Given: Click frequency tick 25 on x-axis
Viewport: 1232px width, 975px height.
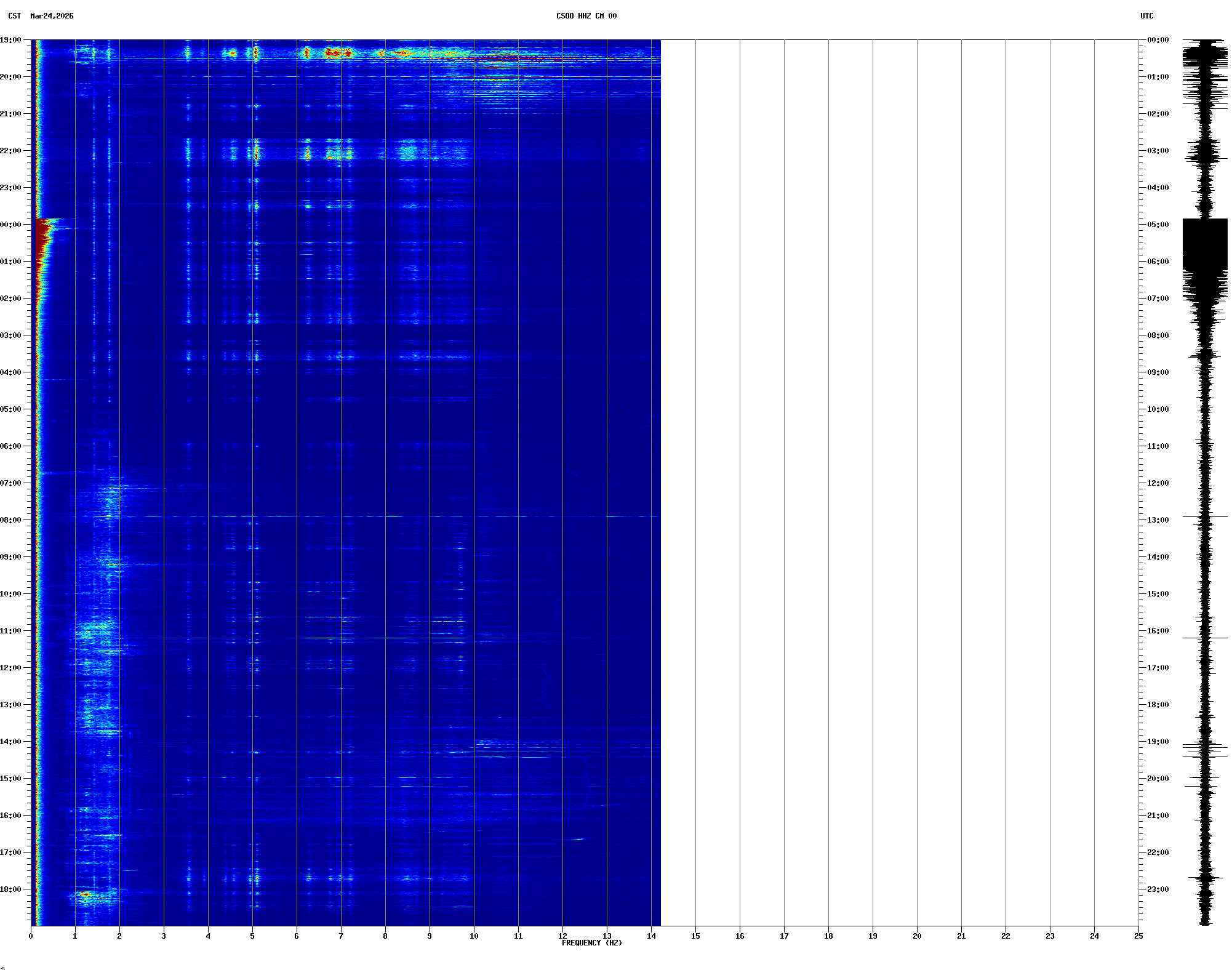Looking at the screenshot, I should pos(1138,936).
